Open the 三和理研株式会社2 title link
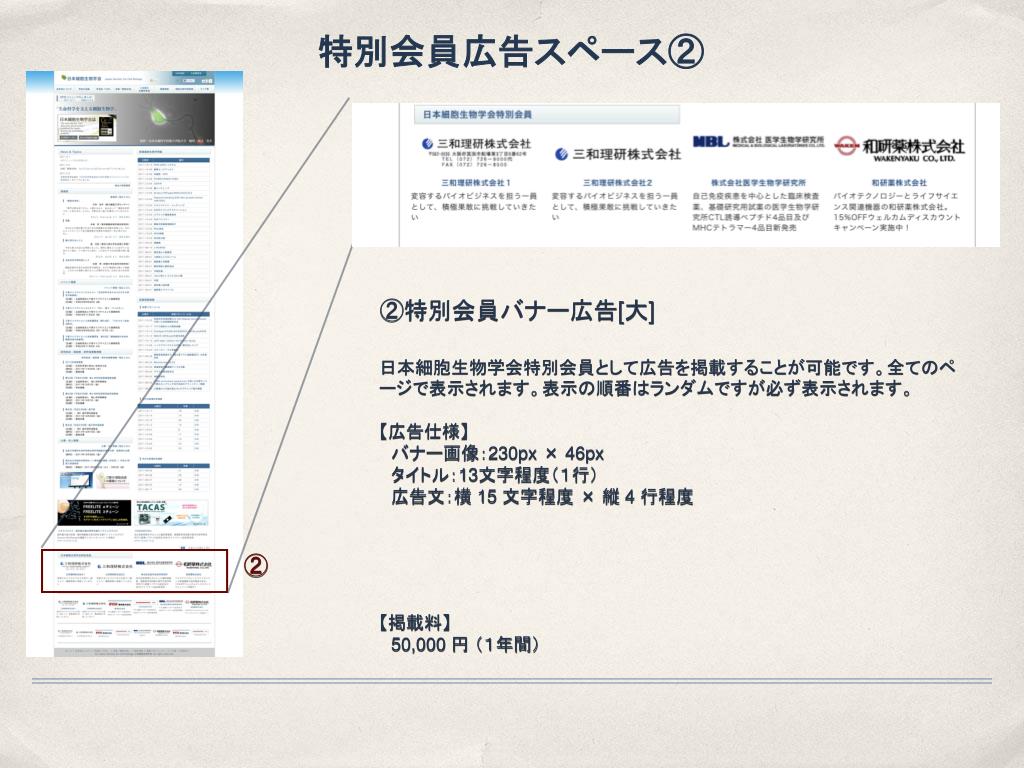 (618, 183)
